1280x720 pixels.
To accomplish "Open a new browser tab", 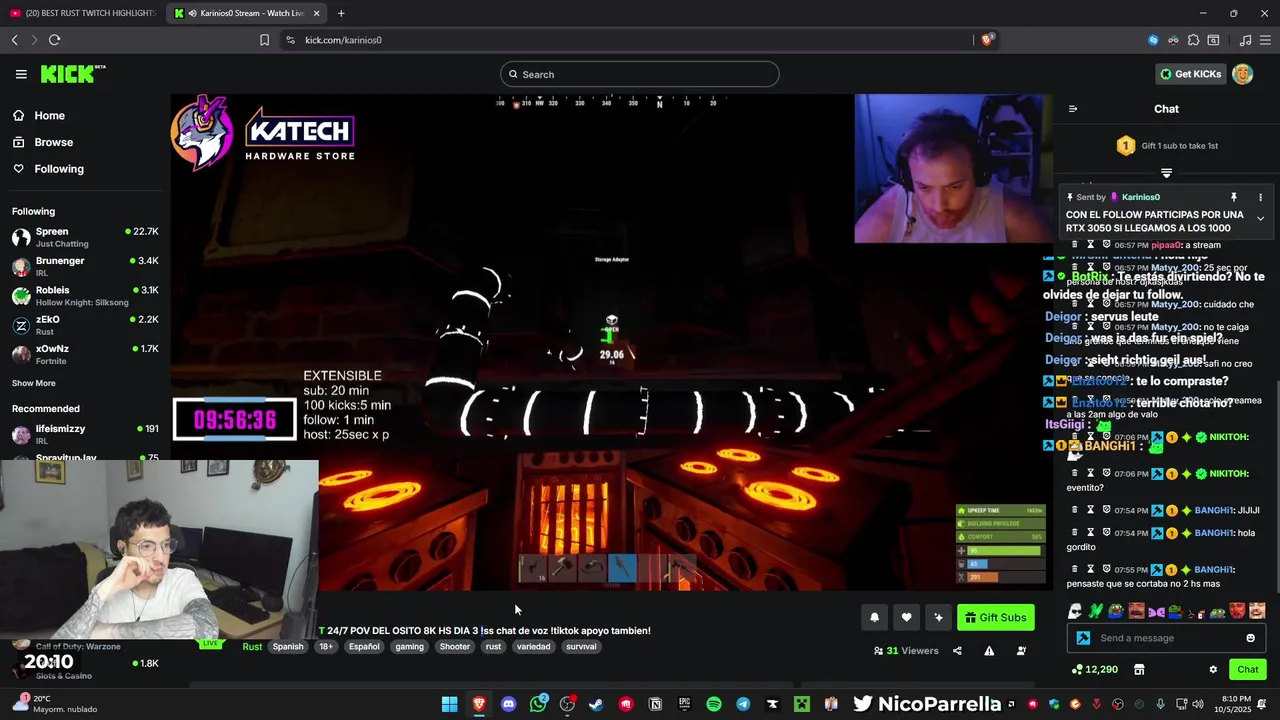I will point(341,13).
